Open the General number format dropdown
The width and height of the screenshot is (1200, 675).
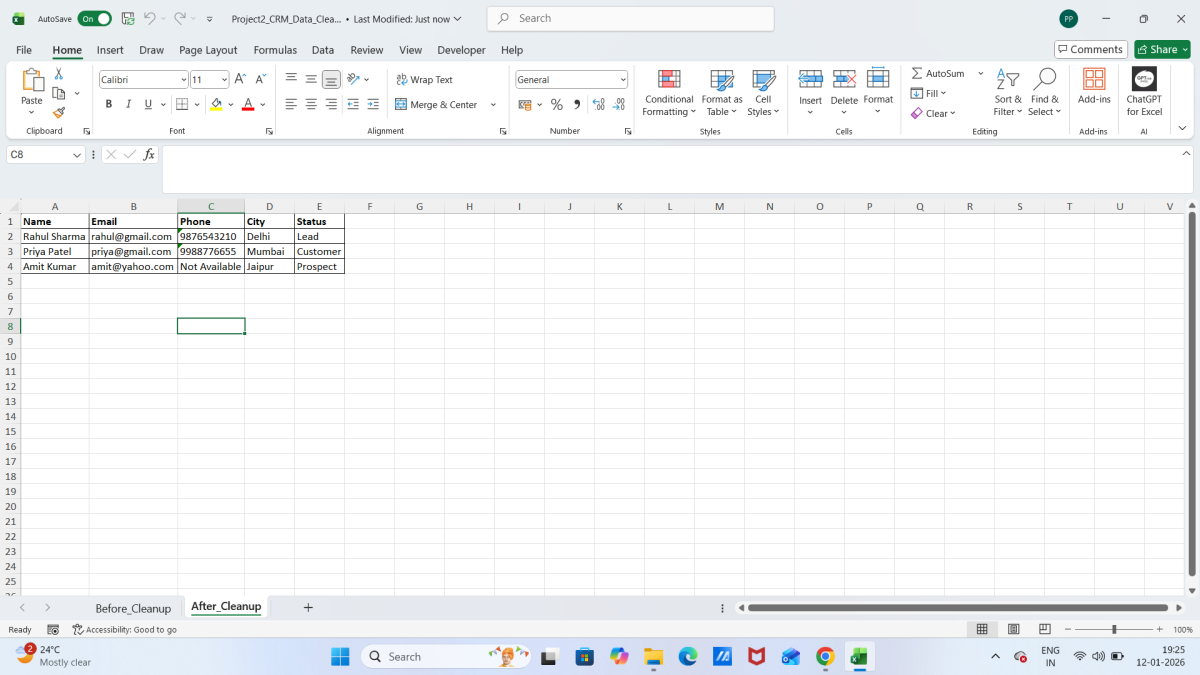(623, 79)
